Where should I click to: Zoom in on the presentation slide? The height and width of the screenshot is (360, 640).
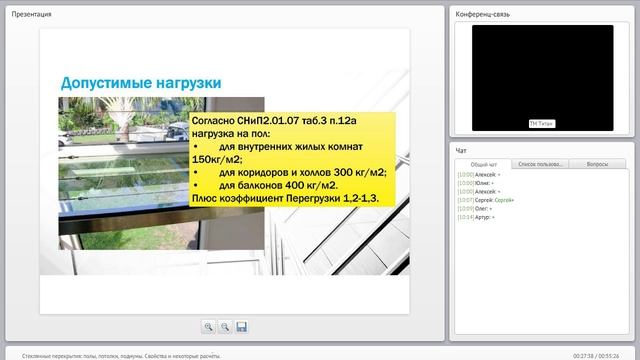point(208,327)
